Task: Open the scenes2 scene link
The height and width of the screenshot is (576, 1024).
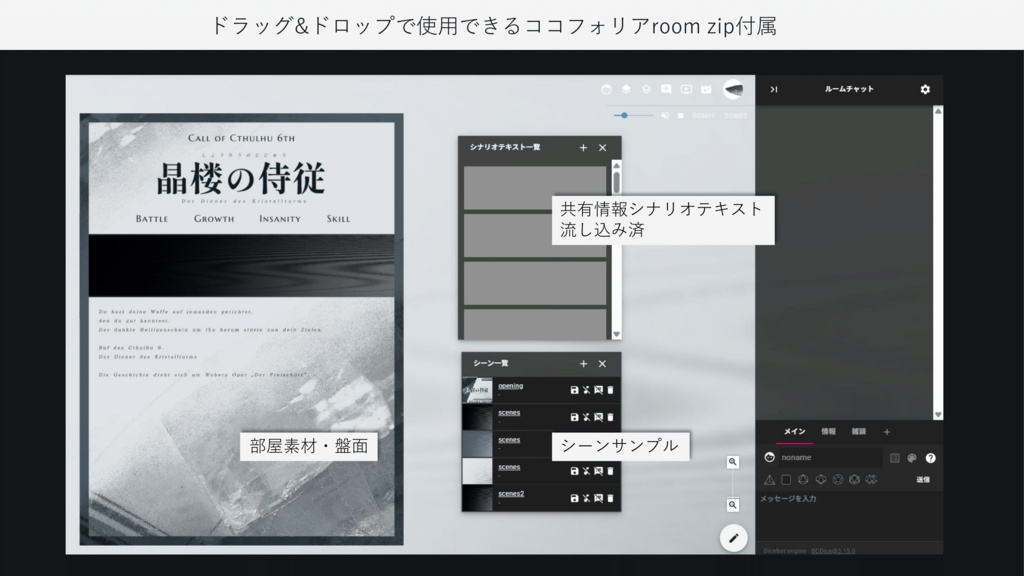Action: click(511, 494)
